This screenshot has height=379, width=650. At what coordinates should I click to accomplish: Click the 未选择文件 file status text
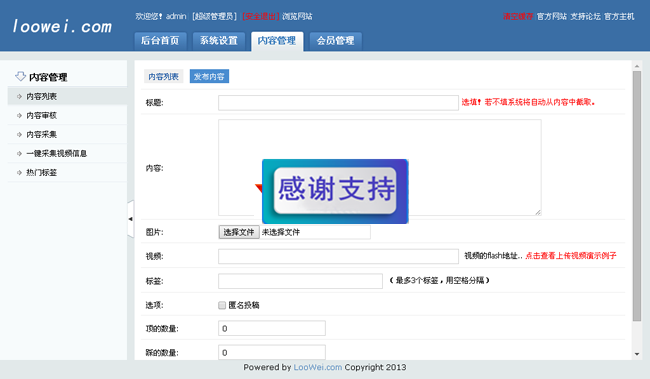click(x=281, y=232)
